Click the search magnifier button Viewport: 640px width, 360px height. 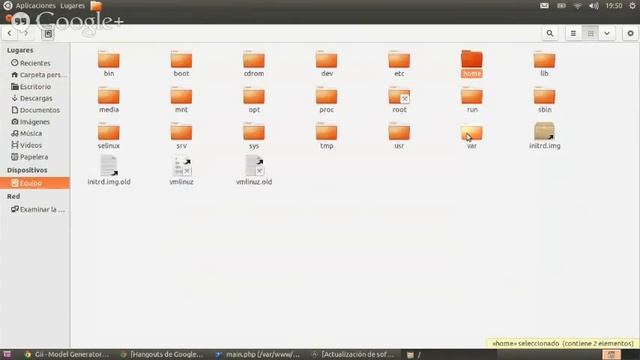(550, 33)
